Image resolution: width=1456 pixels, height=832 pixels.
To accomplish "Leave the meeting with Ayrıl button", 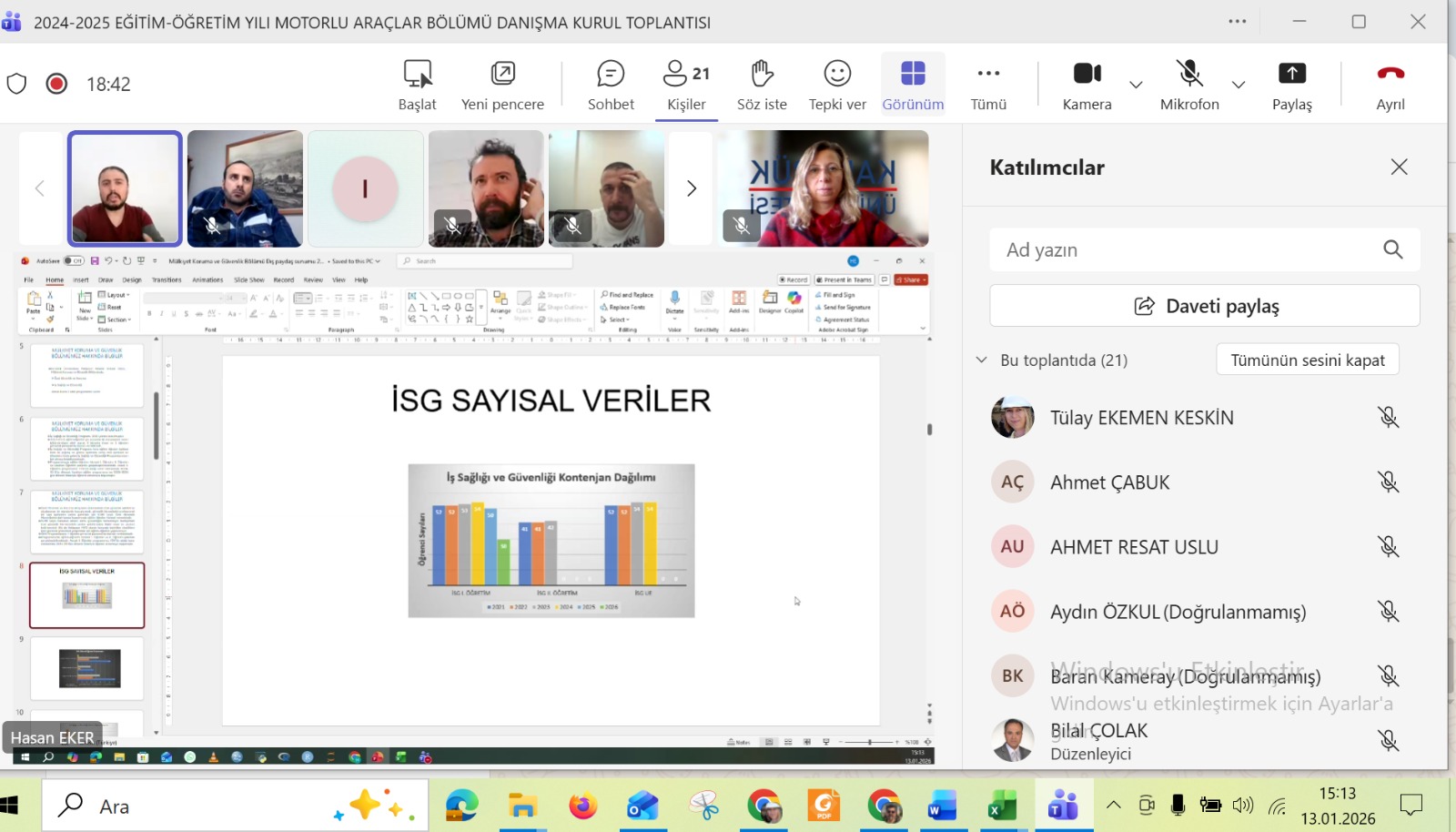I will (x=1390, y=84).
